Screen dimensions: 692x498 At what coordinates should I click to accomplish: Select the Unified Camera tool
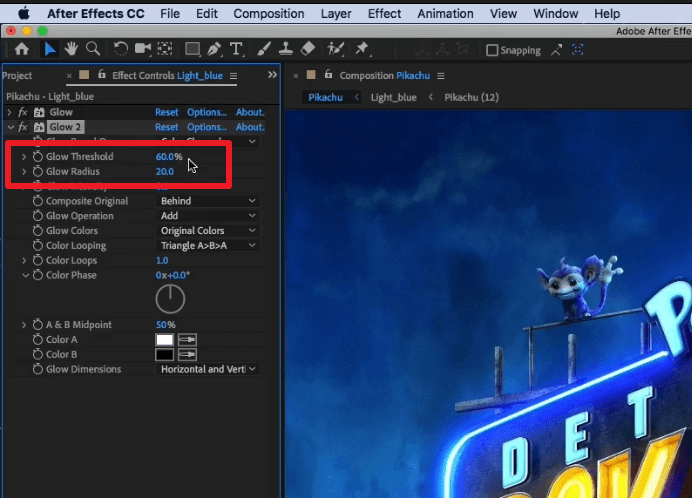[x=143, y=49]
